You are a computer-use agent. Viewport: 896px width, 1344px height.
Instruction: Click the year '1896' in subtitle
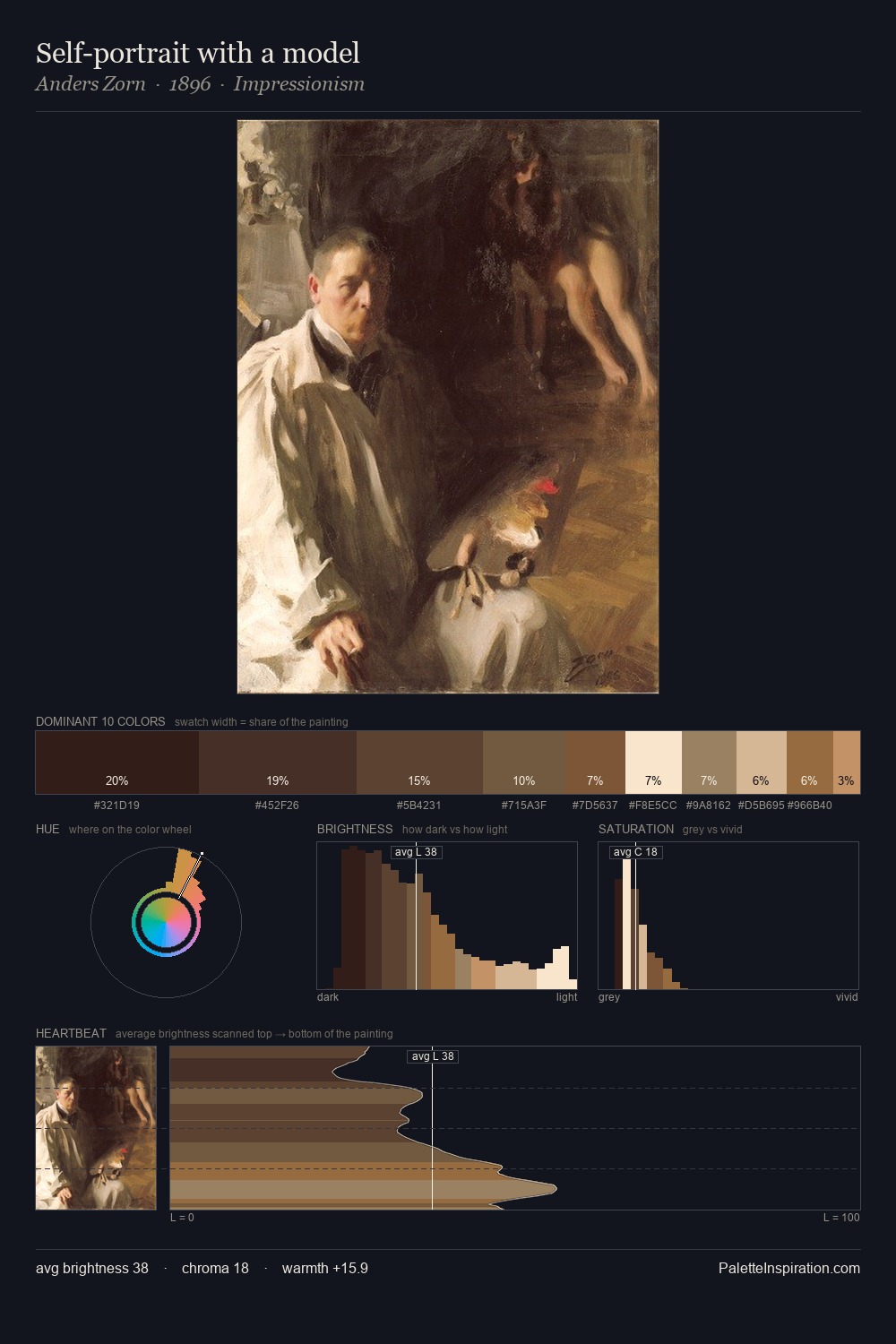pyautogui.click(x=190, y=84)
